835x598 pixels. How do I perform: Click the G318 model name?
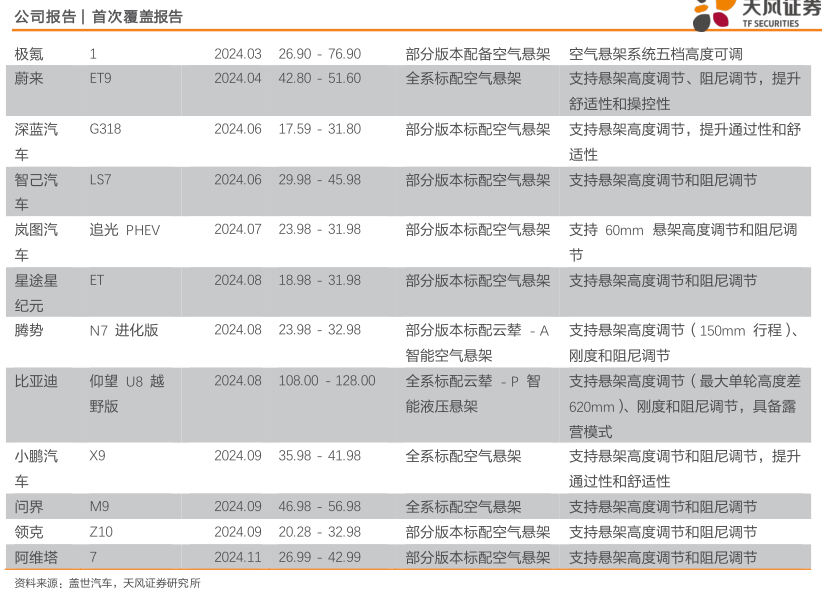pyautogui.click(x=105, y=130)
